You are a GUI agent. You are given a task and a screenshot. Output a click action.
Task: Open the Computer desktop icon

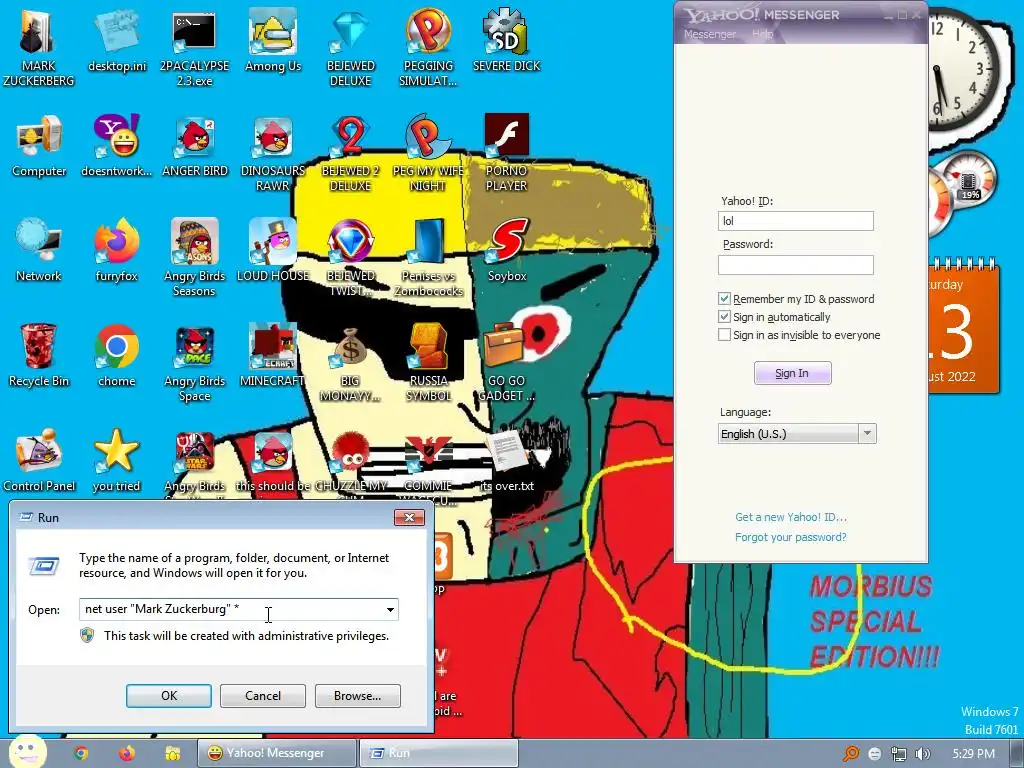39,146
